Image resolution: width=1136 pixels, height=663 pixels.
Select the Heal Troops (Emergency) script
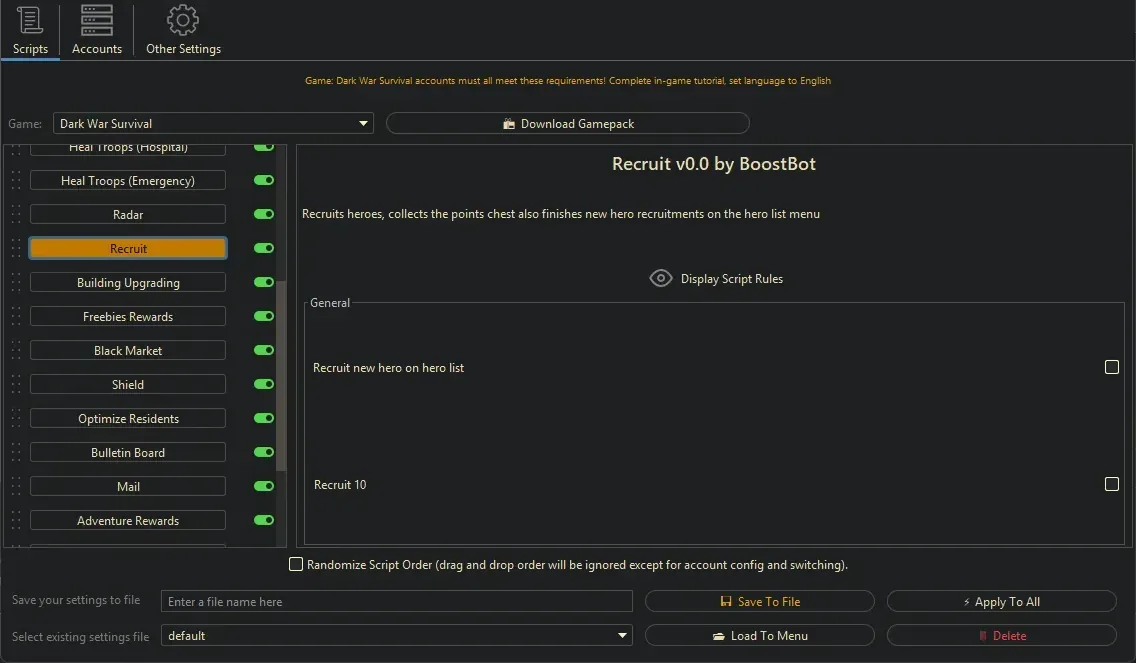click(x=128, y=180)
